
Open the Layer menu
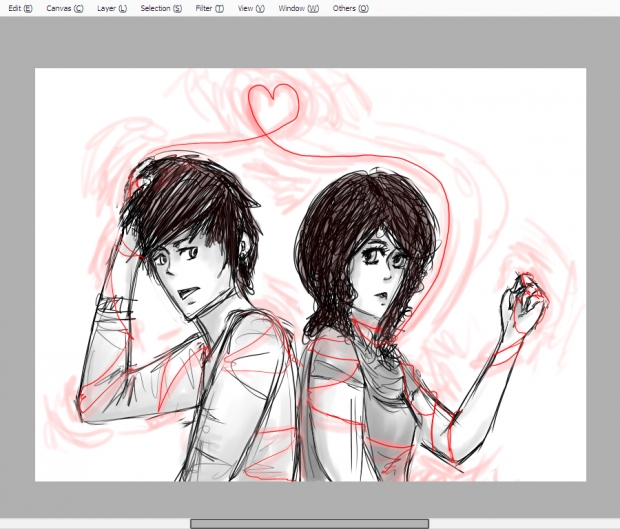pos(111,8)
